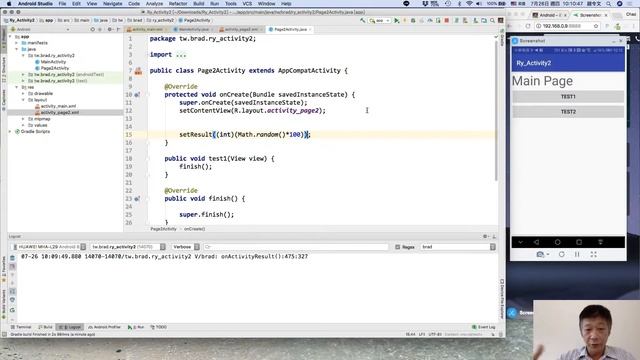Open the VCS menu
Image resolution: width=640 pixels, height=360 pixels.
click(247, 4)
